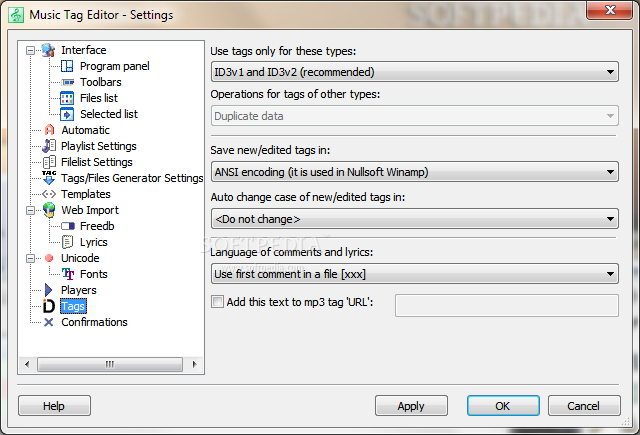Click the Confirmations X icon

[49, 322]
